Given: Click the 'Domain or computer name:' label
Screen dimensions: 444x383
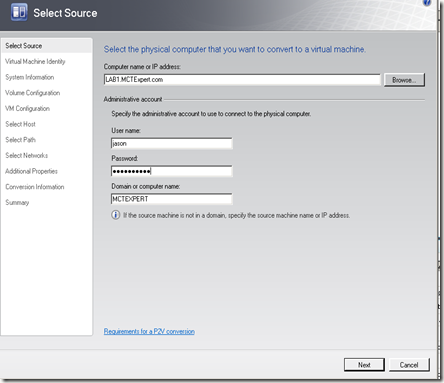Looking at the screenshot, I should click(x=146, y=186).
